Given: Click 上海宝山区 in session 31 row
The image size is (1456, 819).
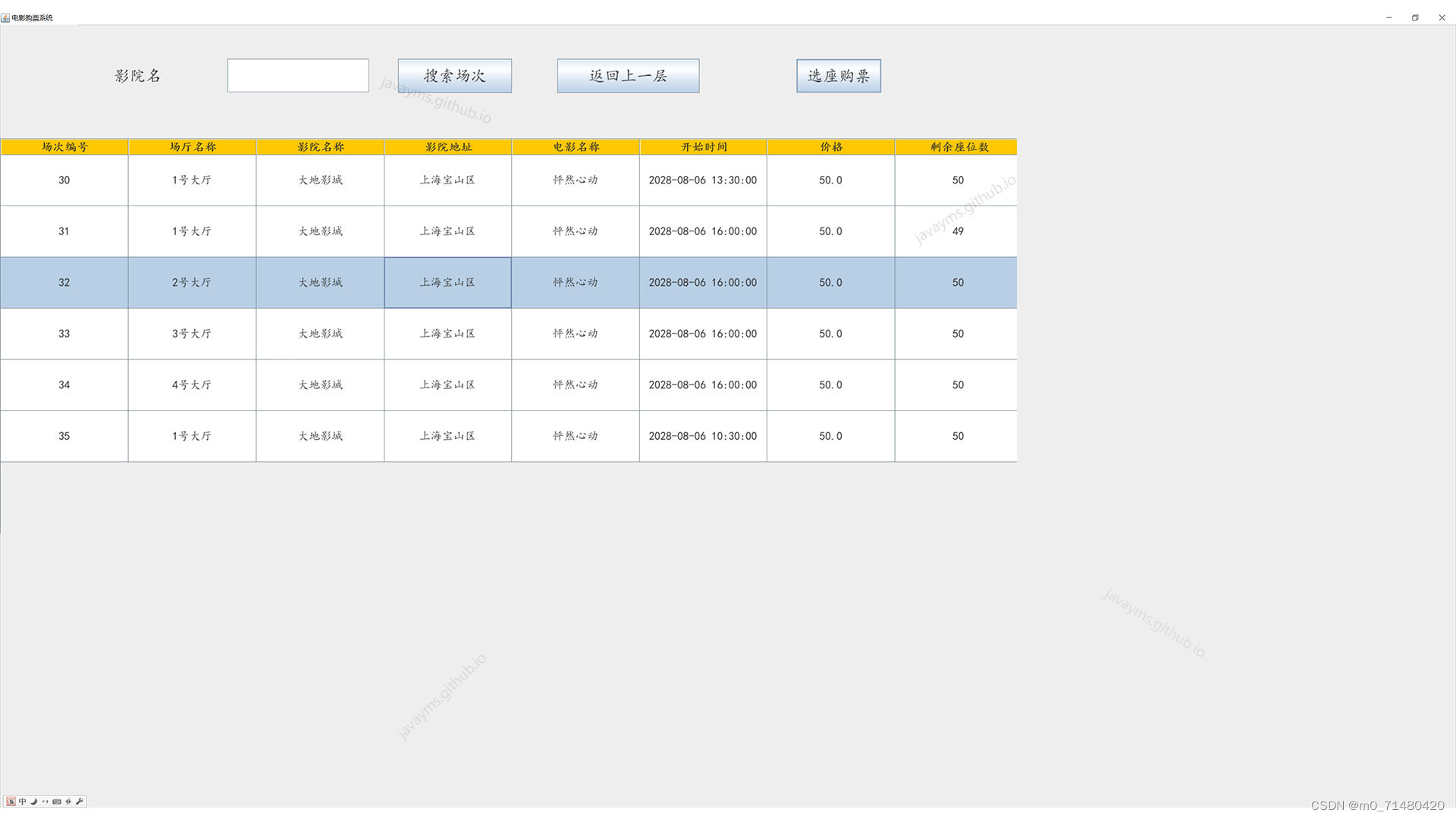Looking at the screenshot, I should point(447,231).
